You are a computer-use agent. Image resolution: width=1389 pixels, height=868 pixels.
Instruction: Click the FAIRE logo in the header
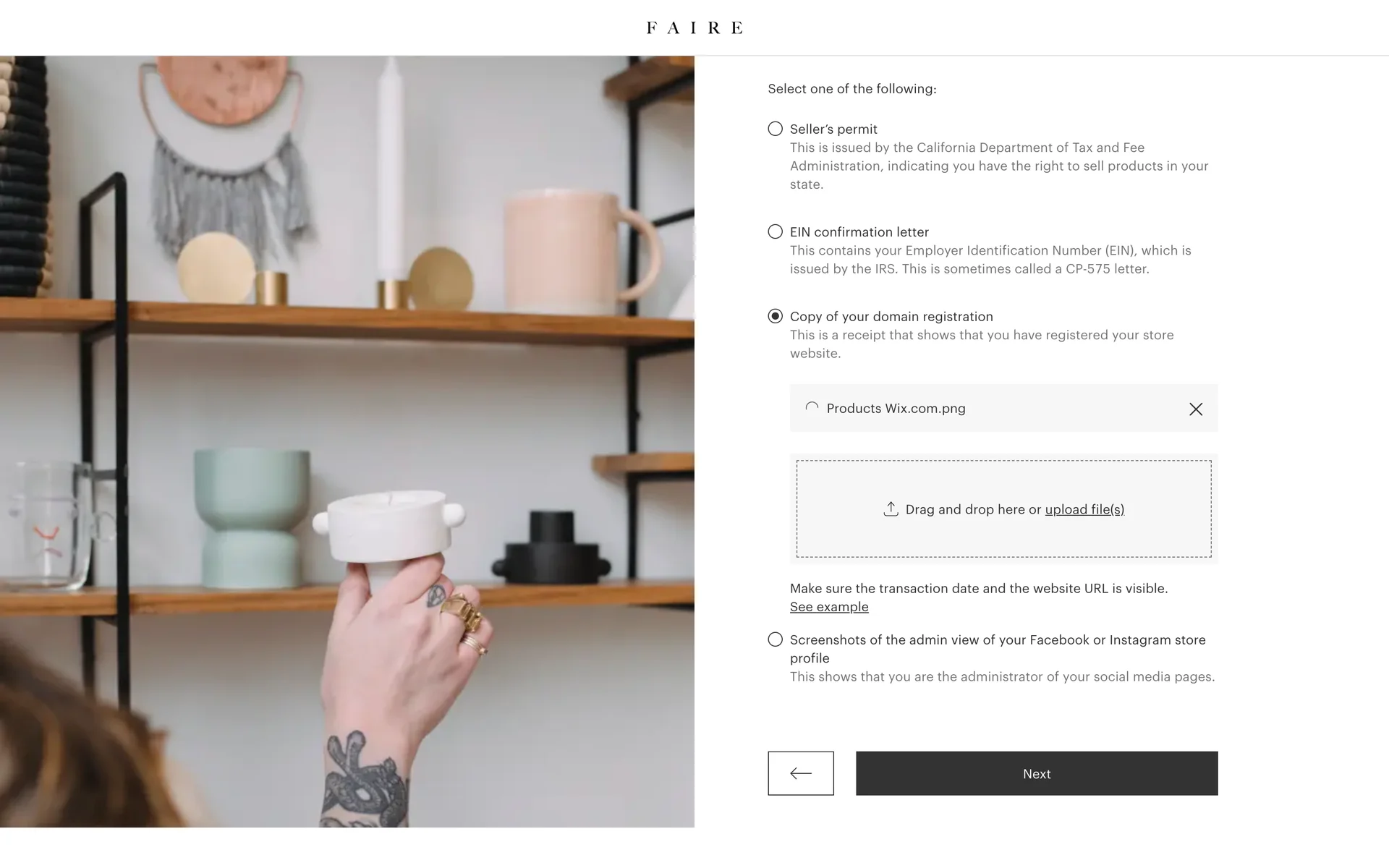click(x=694, y=27)
